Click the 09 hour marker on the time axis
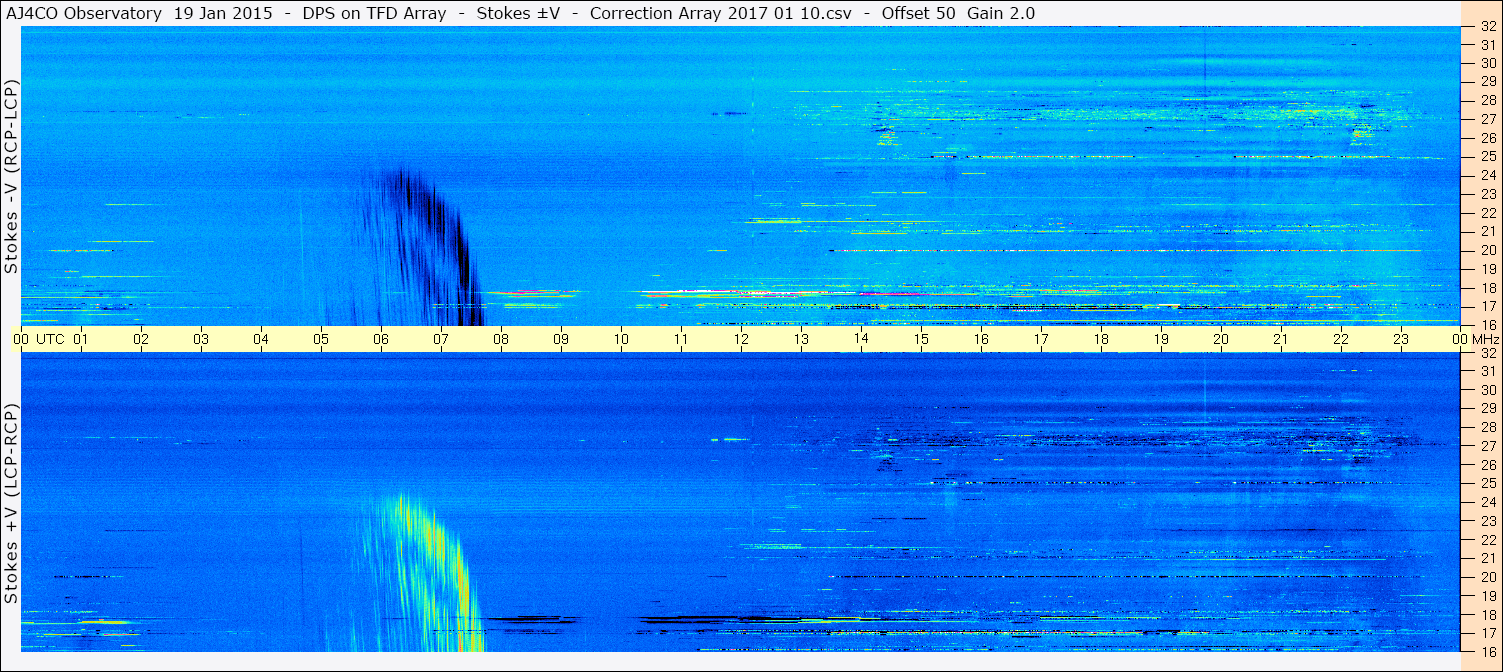Viewport: 1503px width, 672px height. [561, 340]
